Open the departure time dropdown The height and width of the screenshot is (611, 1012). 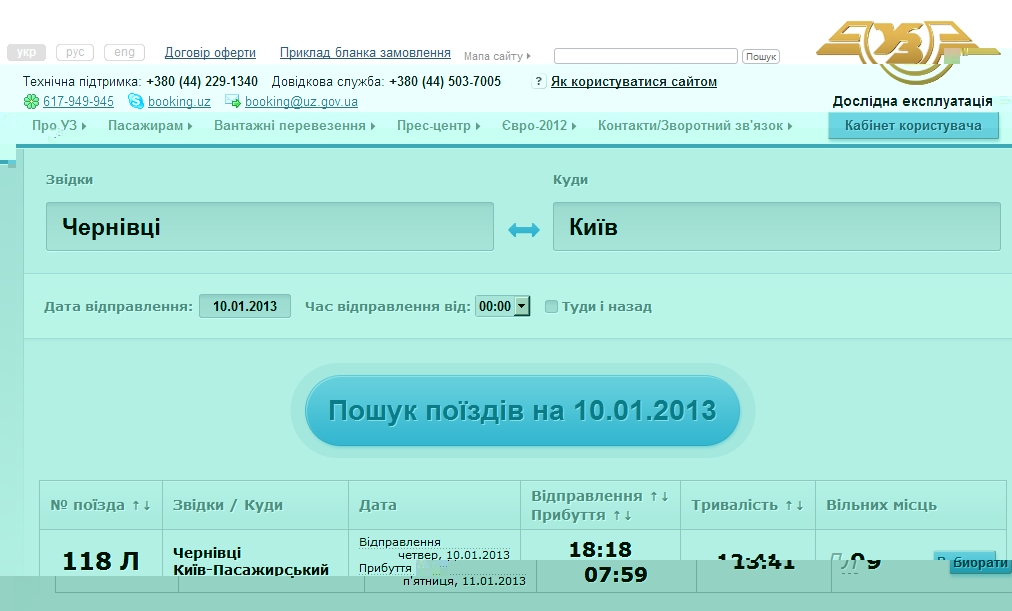pos(521,307)
